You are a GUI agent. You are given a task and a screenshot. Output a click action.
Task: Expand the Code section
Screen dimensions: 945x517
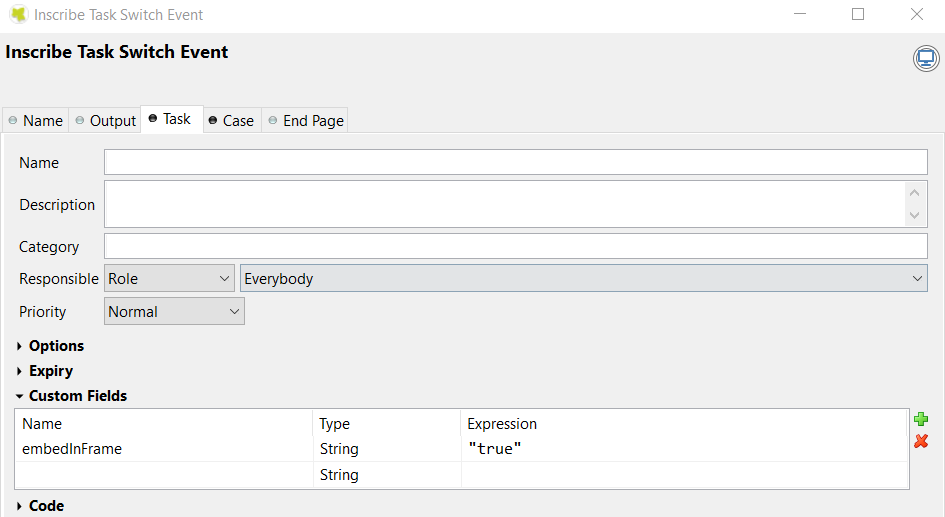(46, 506)
